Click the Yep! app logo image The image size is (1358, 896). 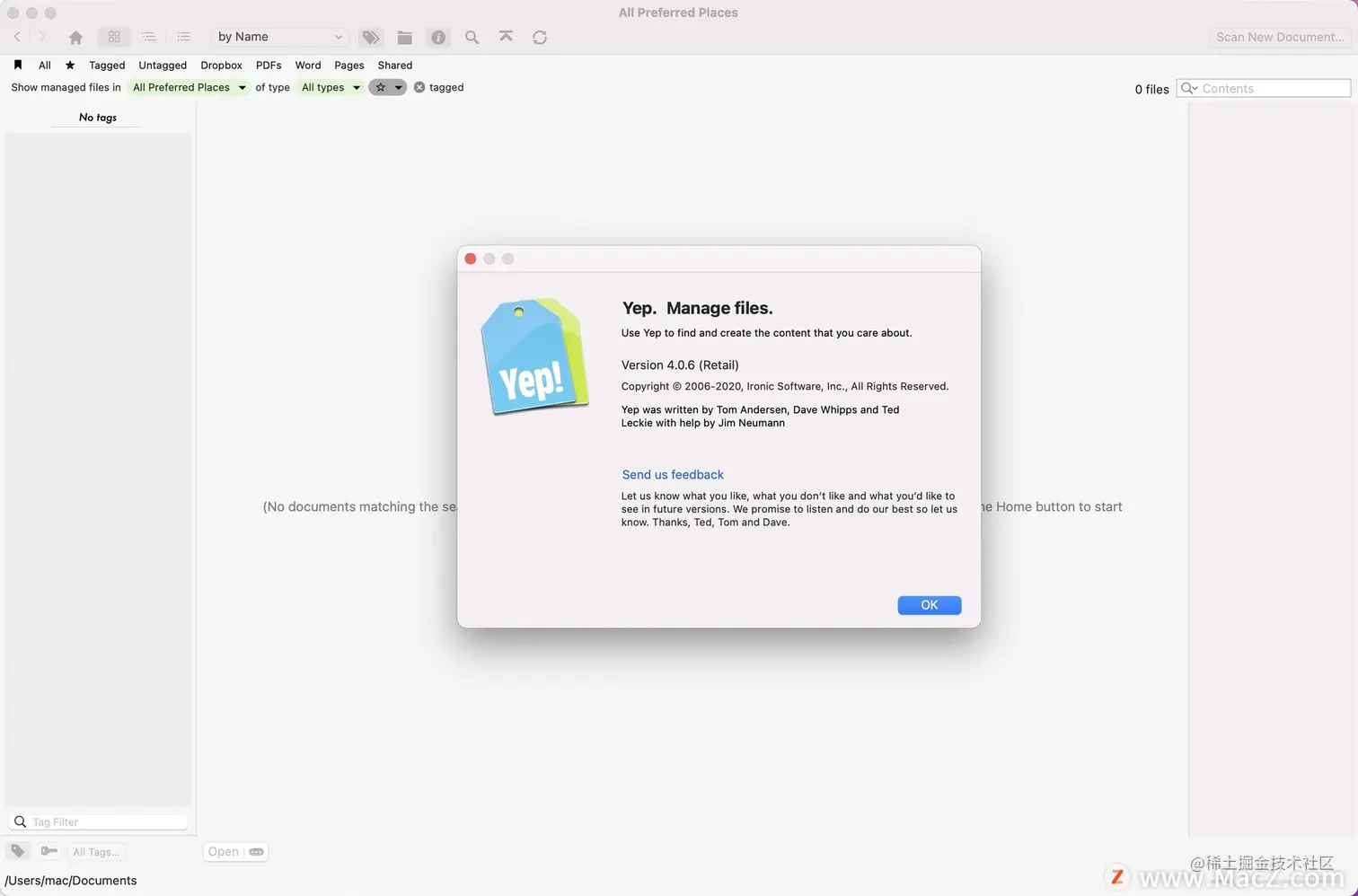(534, 356)
